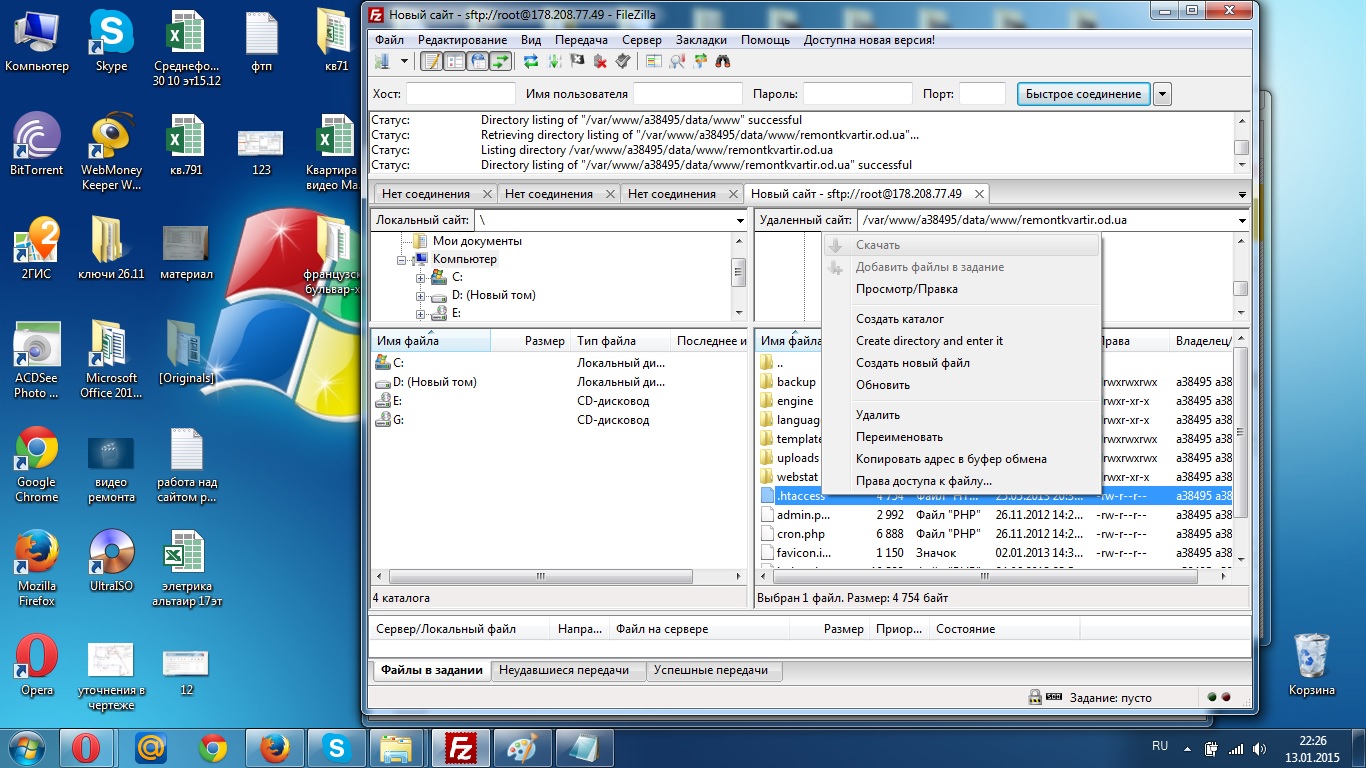1366x768 pixels.
Task: Click the process queue toolbar icon
Action: (553, 62)
